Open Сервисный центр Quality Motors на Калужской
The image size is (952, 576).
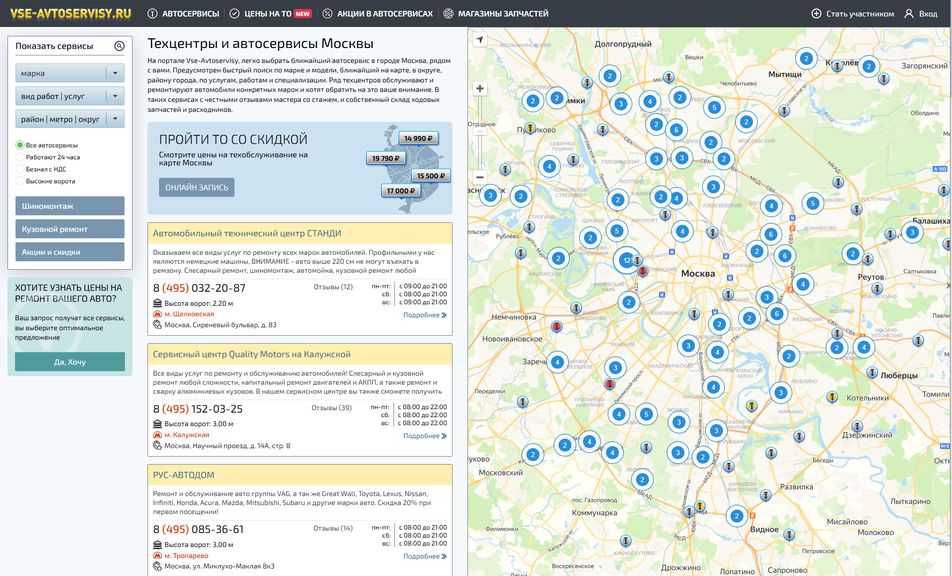pyautogui.click(x=251, y=354)
